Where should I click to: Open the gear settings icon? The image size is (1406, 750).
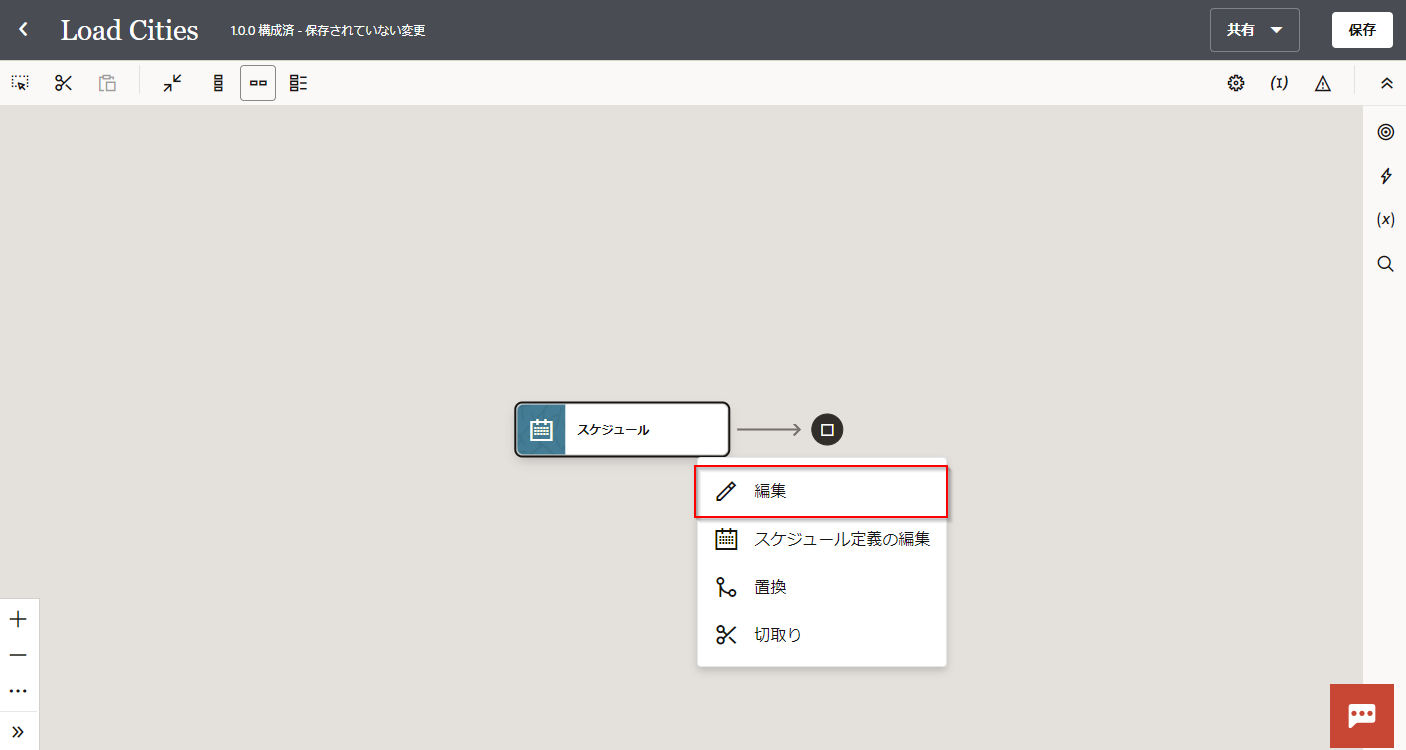click(x=1236, y=83)
